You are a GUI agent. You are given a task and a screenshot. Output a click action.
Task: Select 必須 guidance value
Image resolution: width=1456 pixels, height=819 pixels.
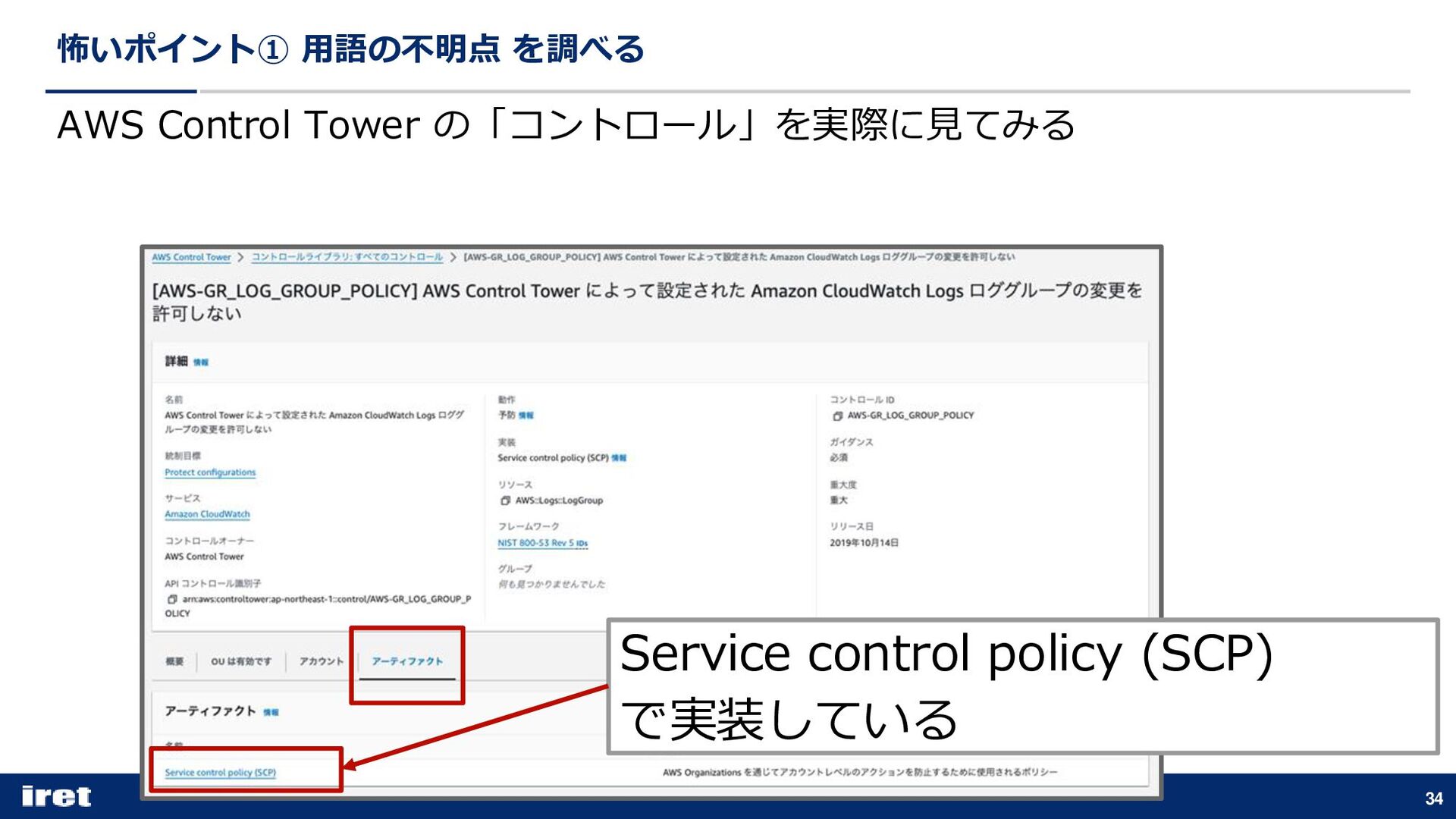tap(839, 458)
